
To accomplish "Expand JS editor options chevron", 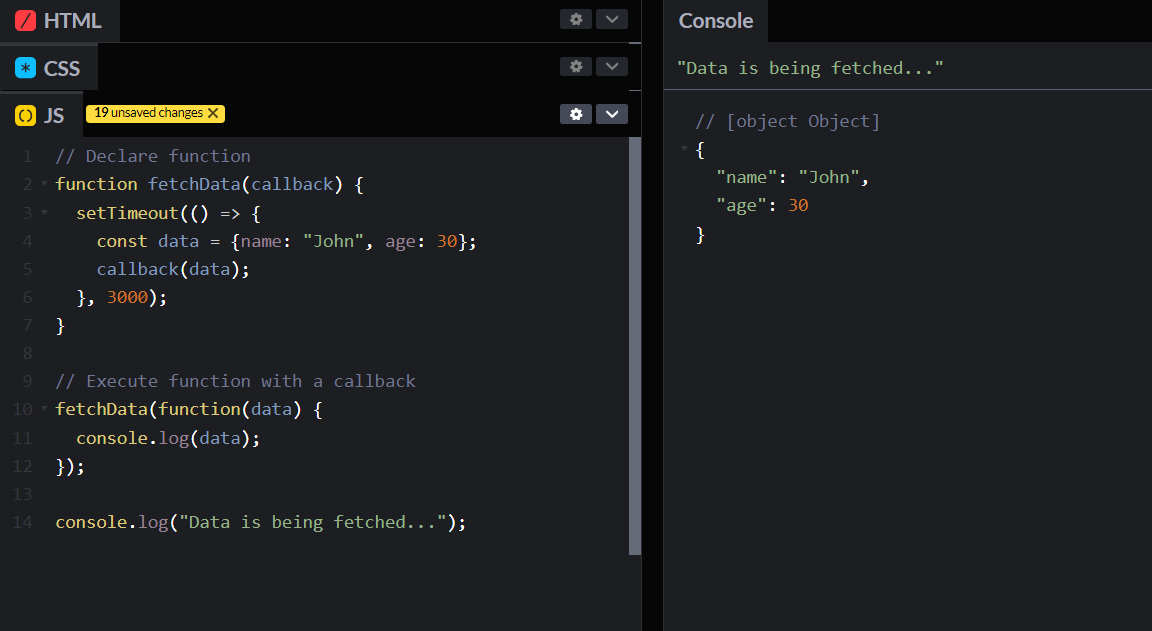I will (x=611, y=114).
